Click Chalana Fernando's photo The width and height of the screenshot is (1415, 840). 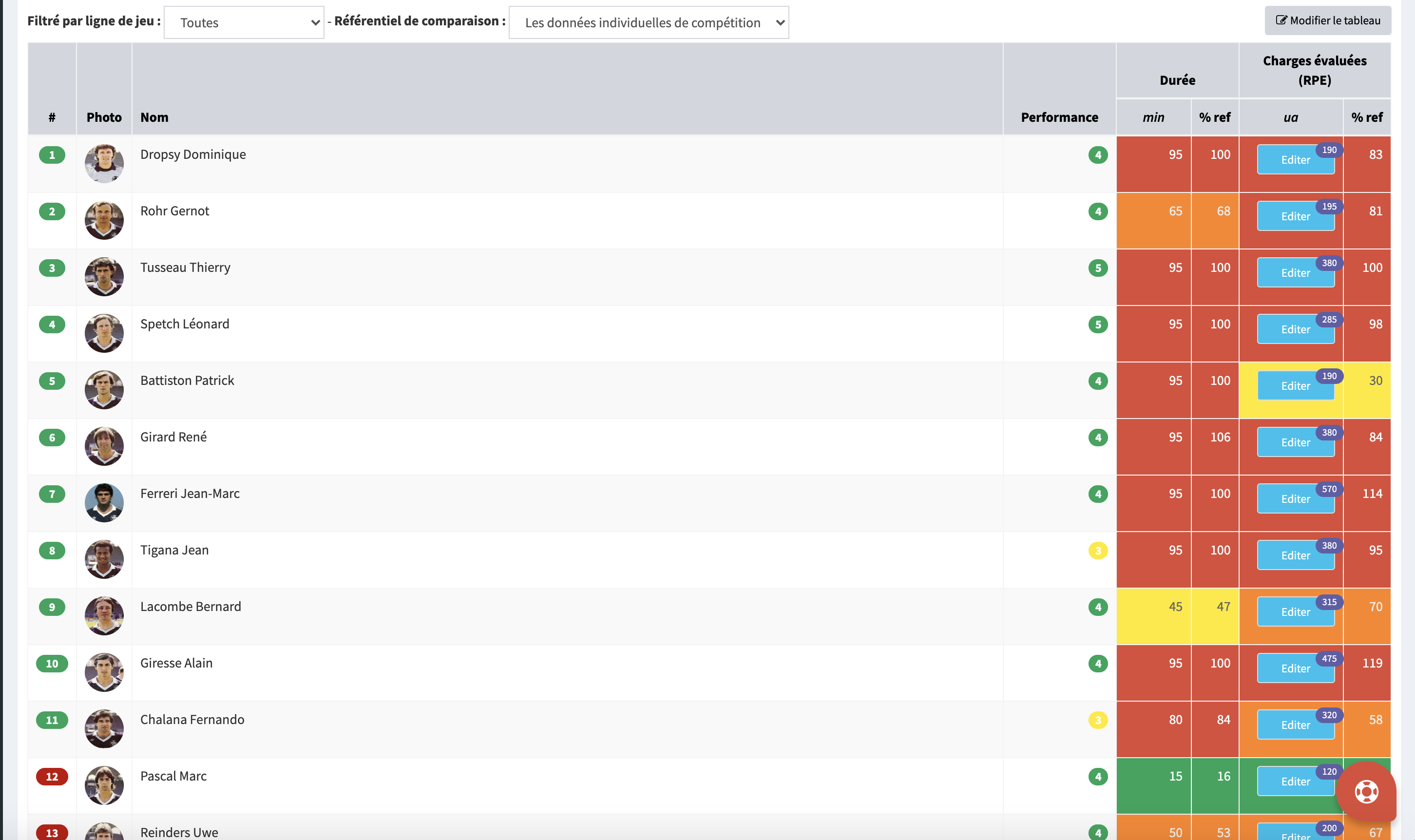(104, 729)
